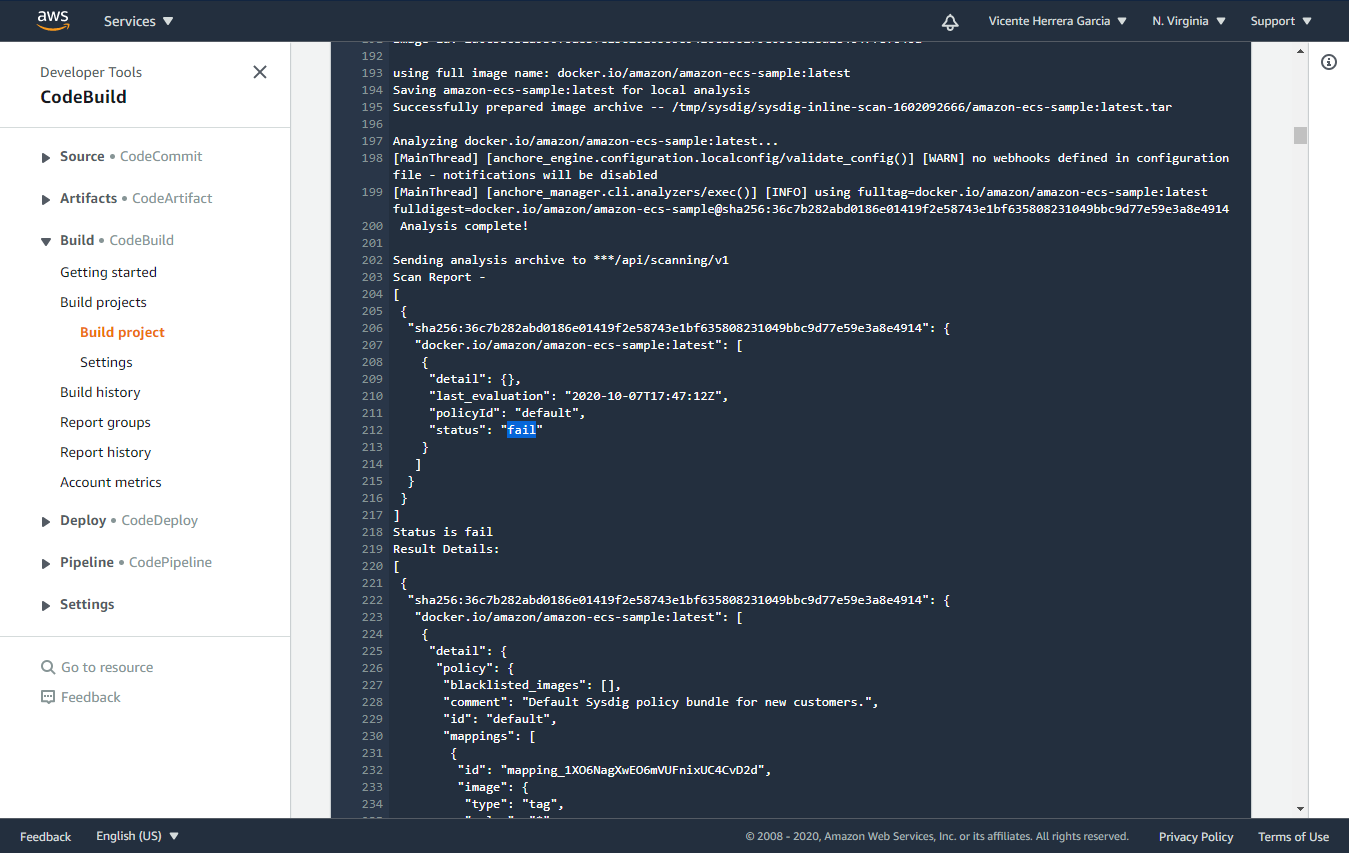Click the "Successfully prepared image archive" line

click(x=782, y=107)
